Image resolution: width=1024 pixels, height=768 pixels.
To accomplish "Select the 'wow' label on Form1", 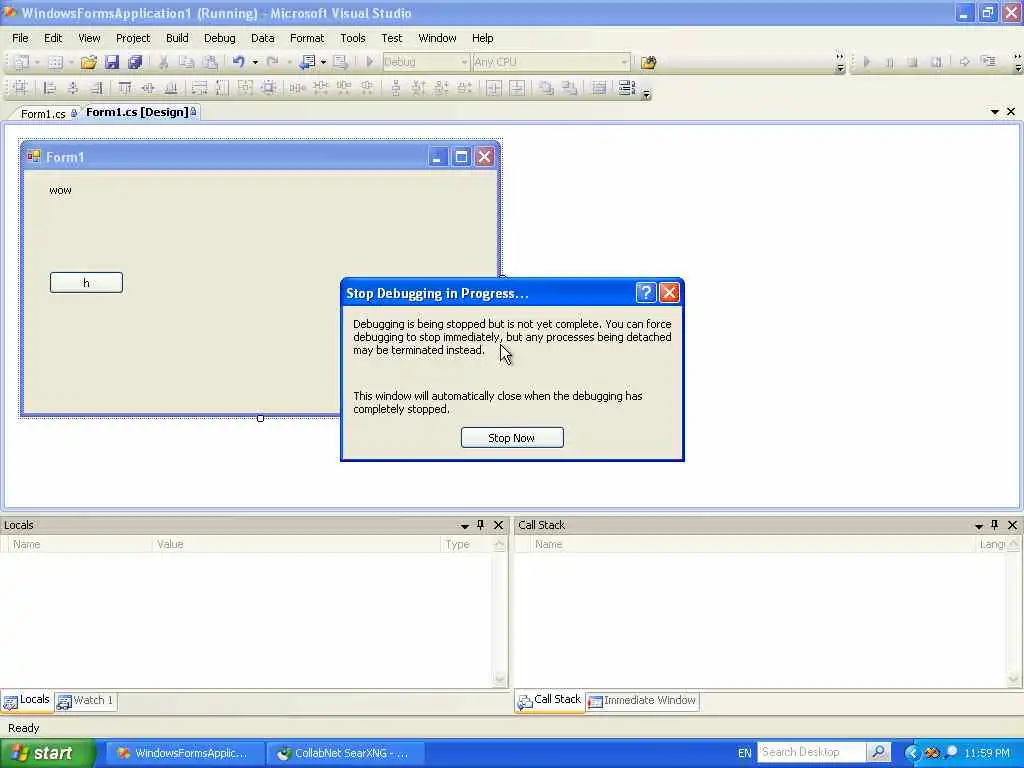I will (60, 190).
